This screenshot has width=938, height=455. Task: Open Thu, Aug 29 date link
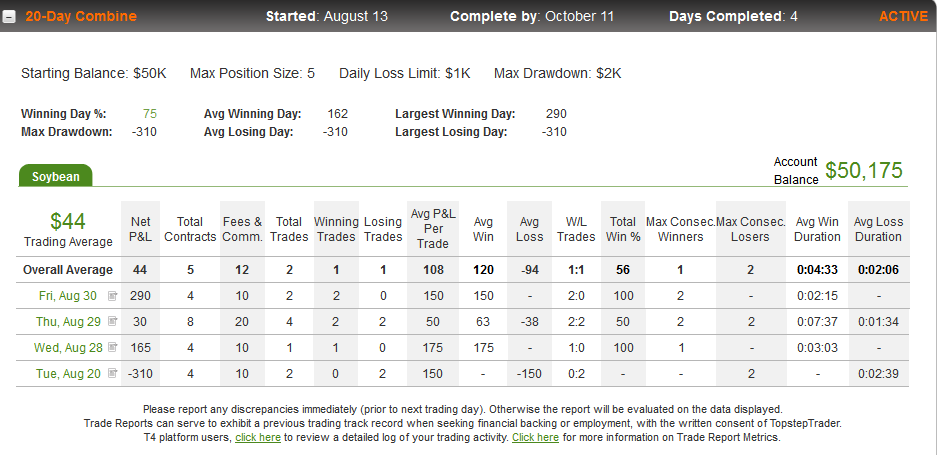point(68,322)
